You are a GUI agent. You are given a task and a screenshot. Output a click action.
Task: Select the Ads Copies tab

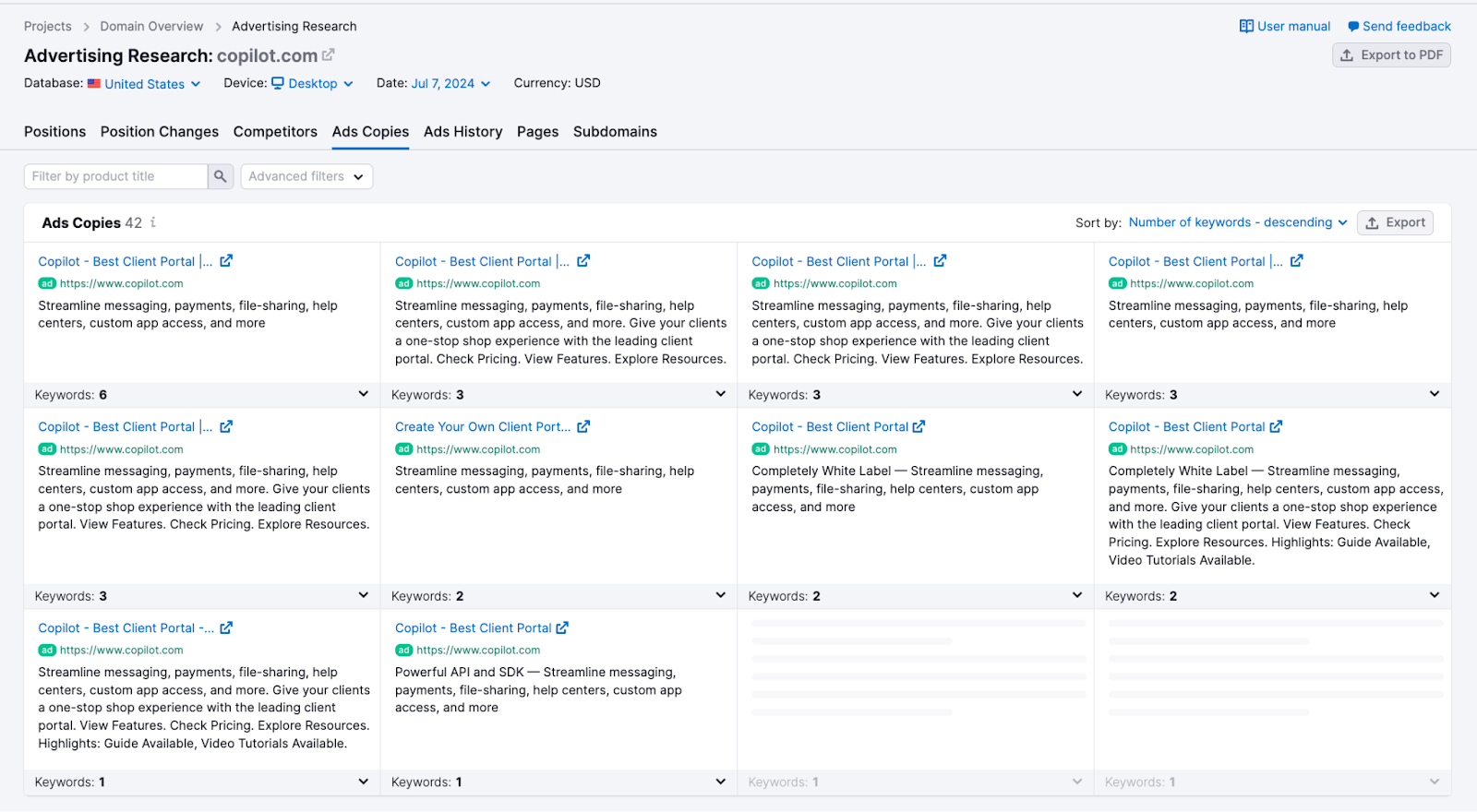(x=370, y=132)
